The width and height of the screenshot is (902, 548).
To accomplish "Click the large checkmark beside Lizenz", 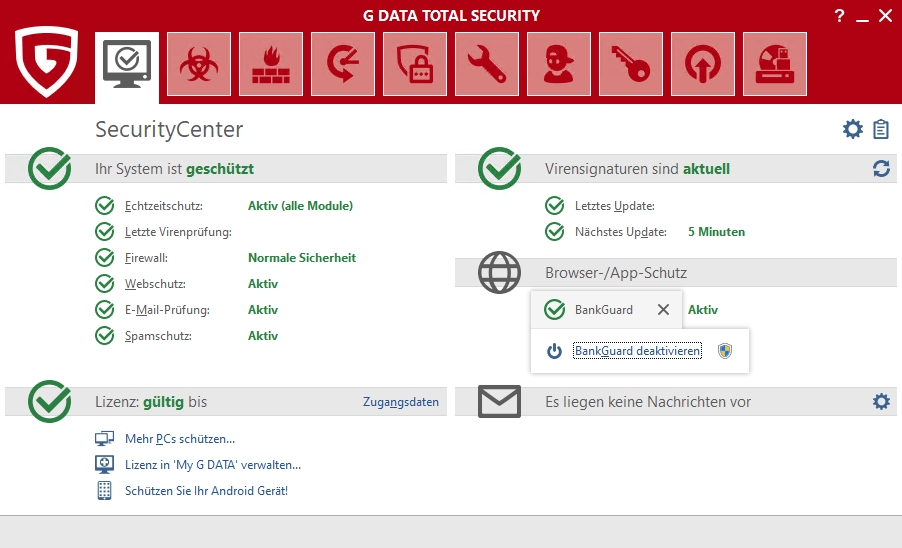I will click(49, 401).
